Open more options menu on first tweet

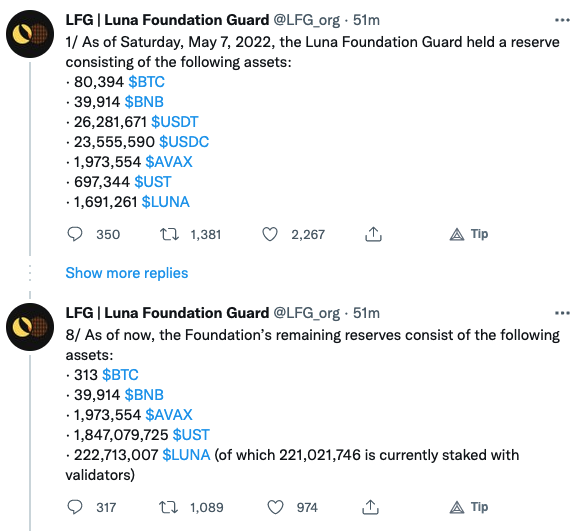[x=562, y=20]
